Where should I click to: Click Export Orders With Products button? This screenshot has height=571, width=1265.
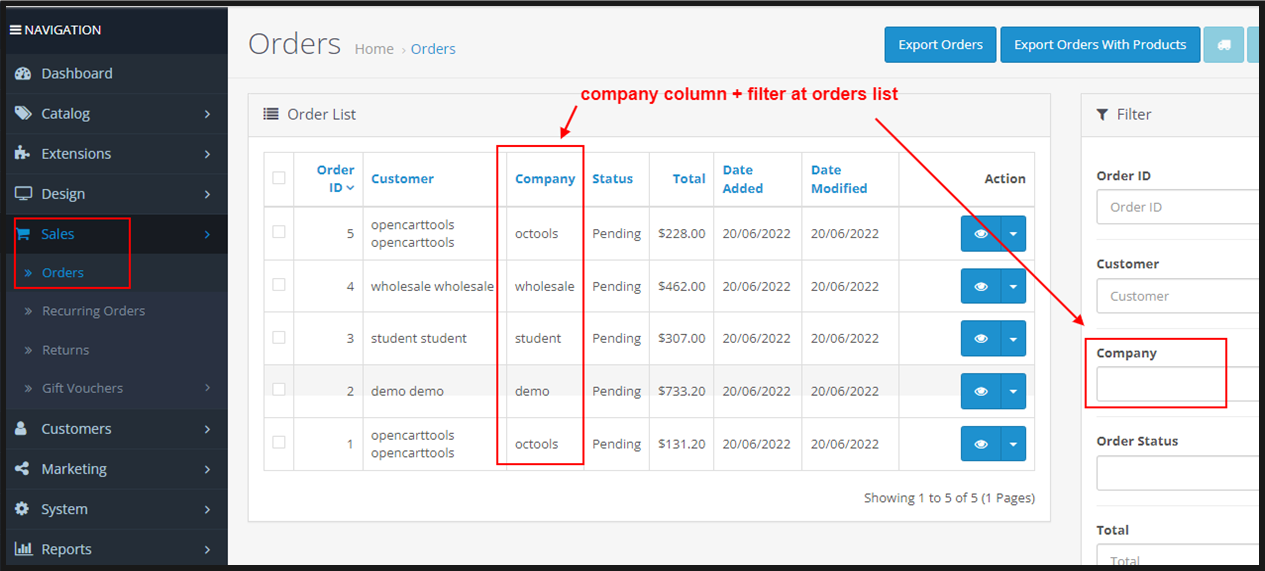[x=1099, y=45]
